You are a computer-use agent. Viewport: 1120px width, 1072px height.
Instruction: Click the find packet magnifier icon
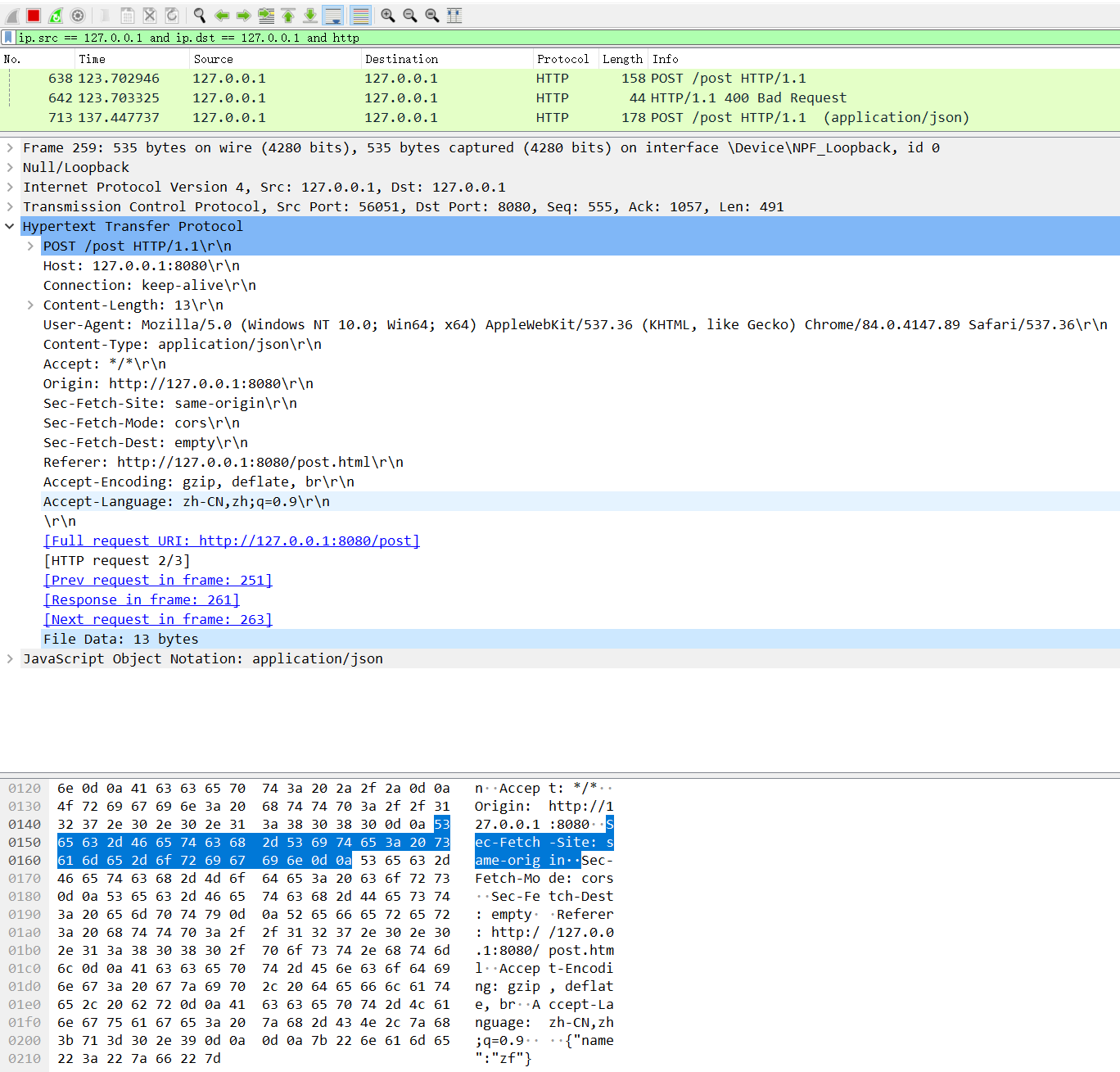(200, 16)
